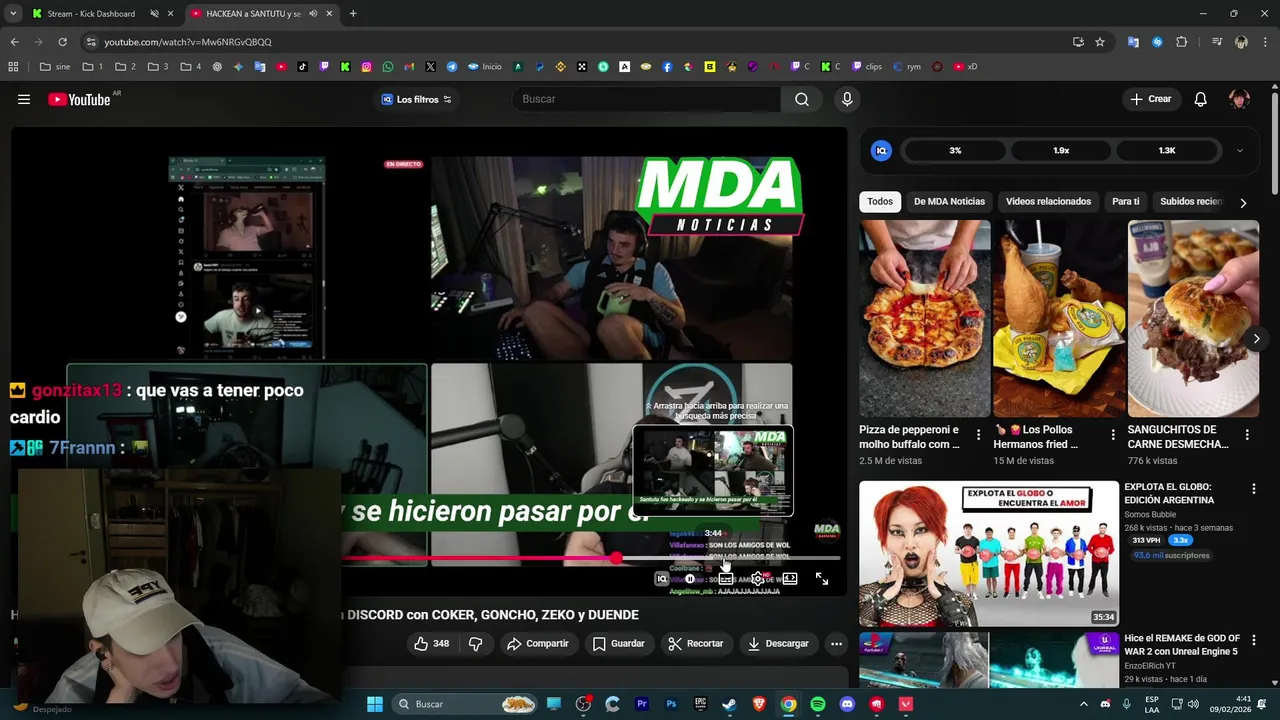This screenshot has height=720, width=1280.
Task: Click the vidIQ logo in stats panel
Action: [881, 150]
